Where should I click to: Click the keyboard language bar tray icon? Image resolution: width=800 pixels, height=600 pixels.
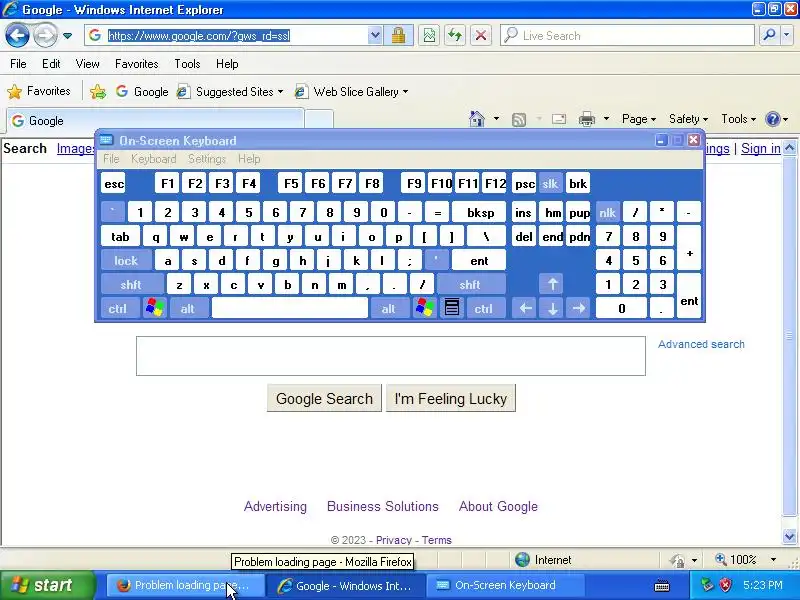click(x=662, y=585)
